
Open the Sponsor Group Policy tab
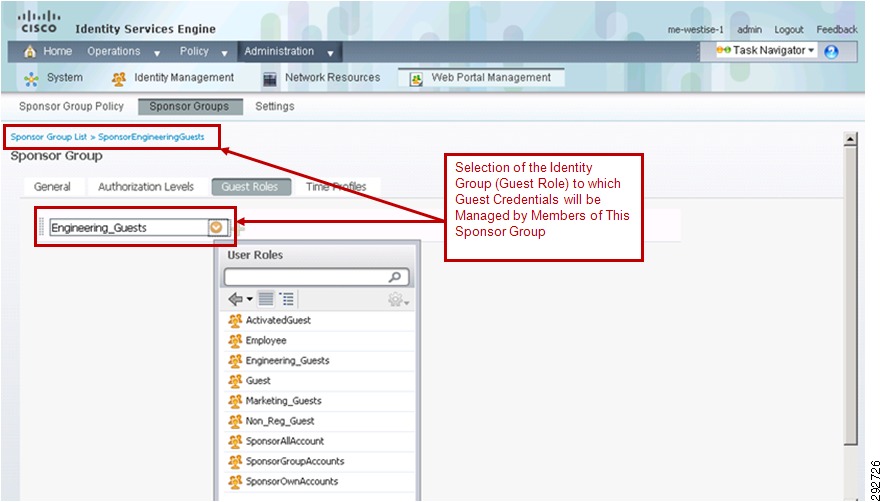(x=71, y=106)
